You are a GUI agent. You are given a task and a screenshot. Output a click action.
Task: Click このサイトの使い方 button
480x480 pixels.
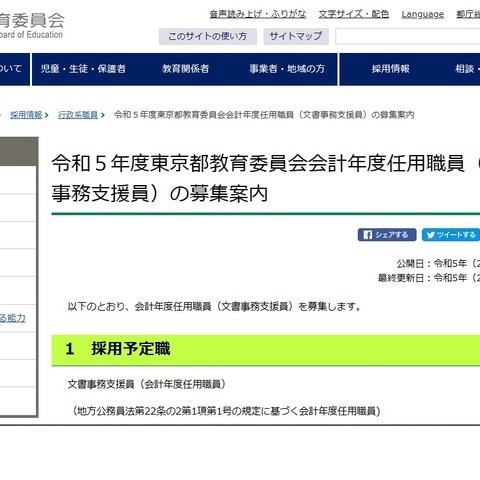click(x=208, y=36)
